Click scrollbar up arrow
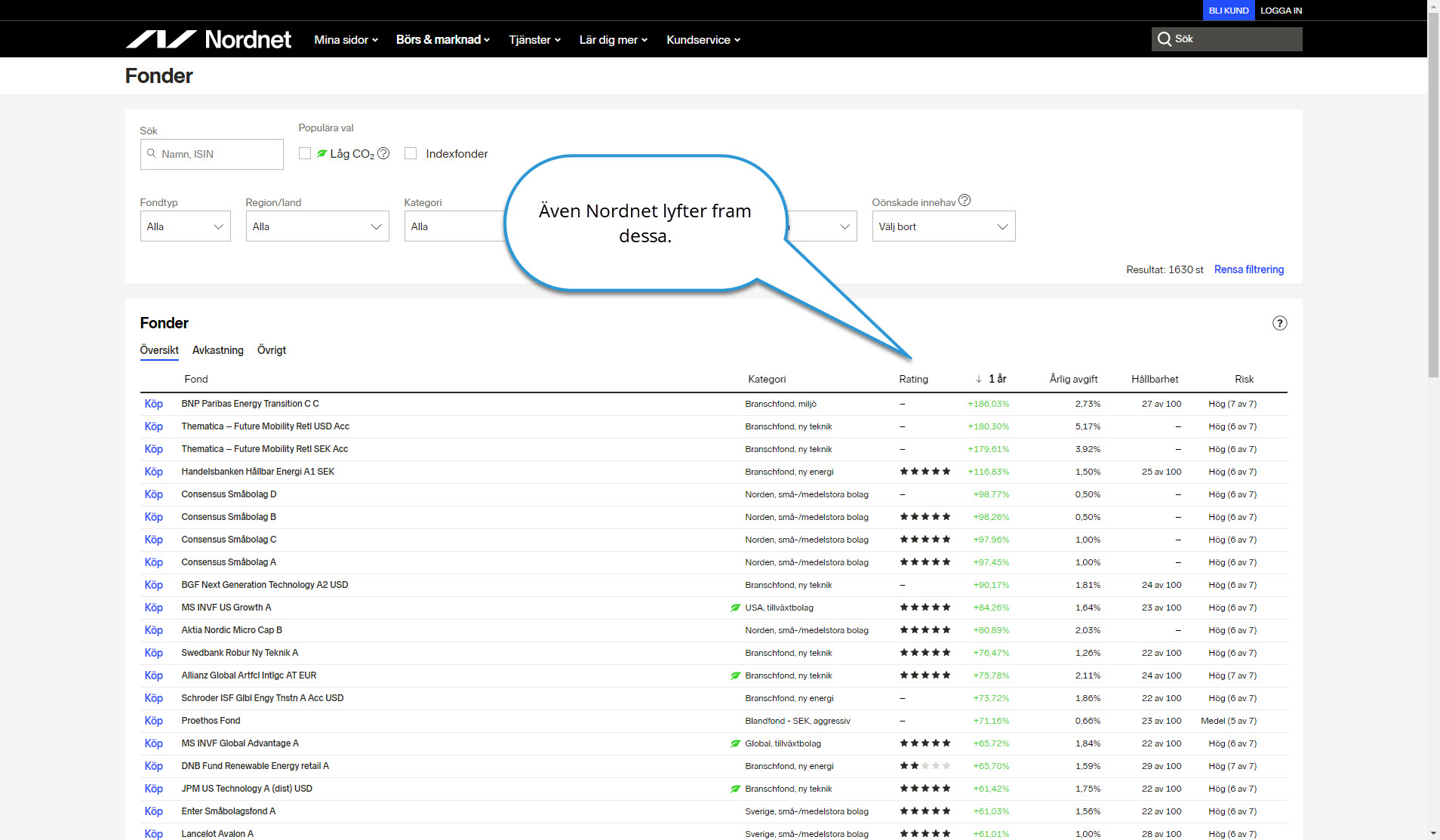This screenshot has width=1440, height=840. 1433,6
